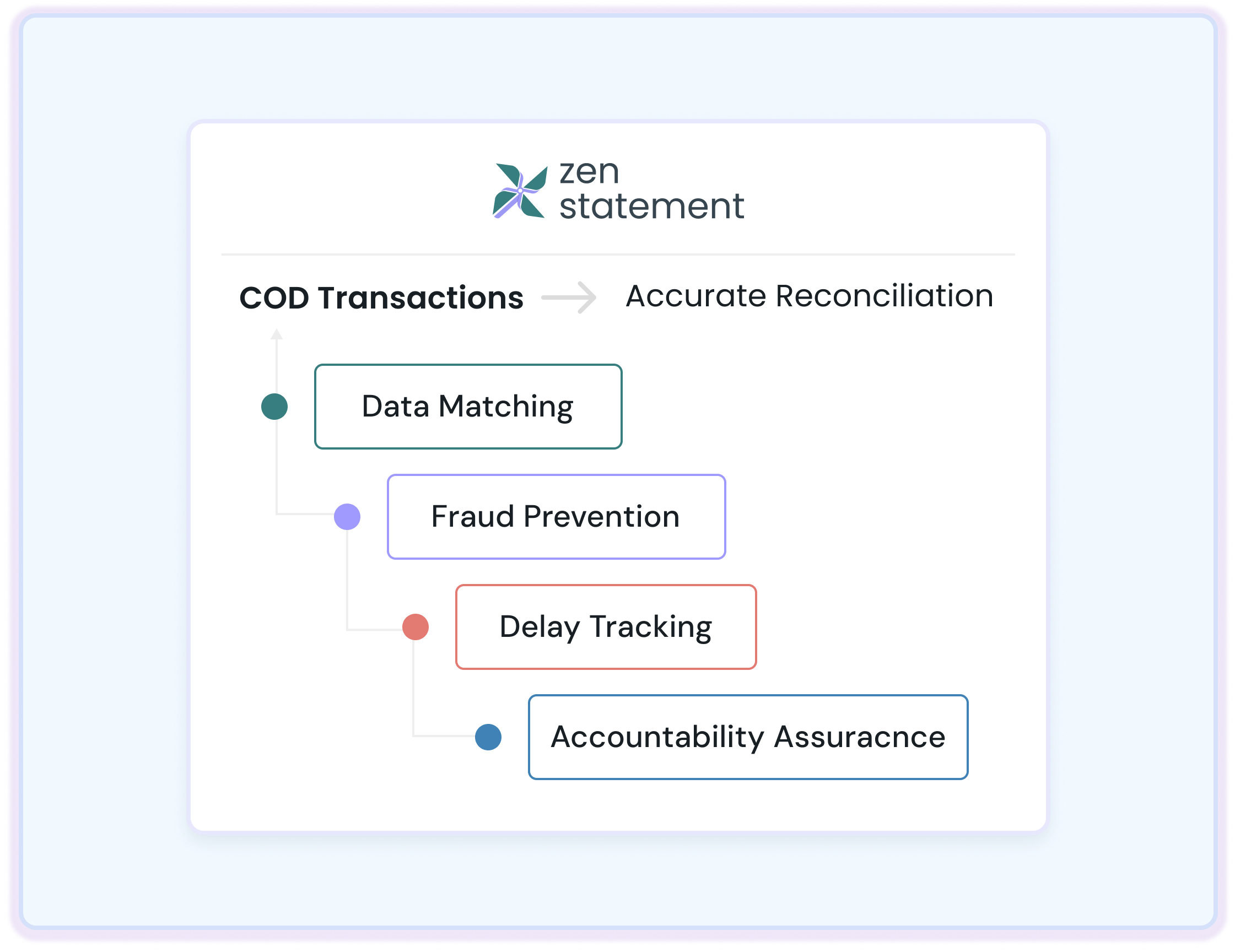Click the 'zen' word in the logo
Viewport: 1235px width, 952px height.
point(589,172)
